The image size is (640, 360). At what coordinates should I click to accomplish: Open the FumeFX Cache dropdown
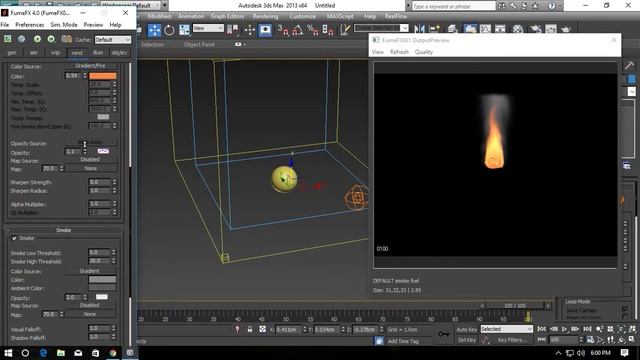tap(113, 40)
